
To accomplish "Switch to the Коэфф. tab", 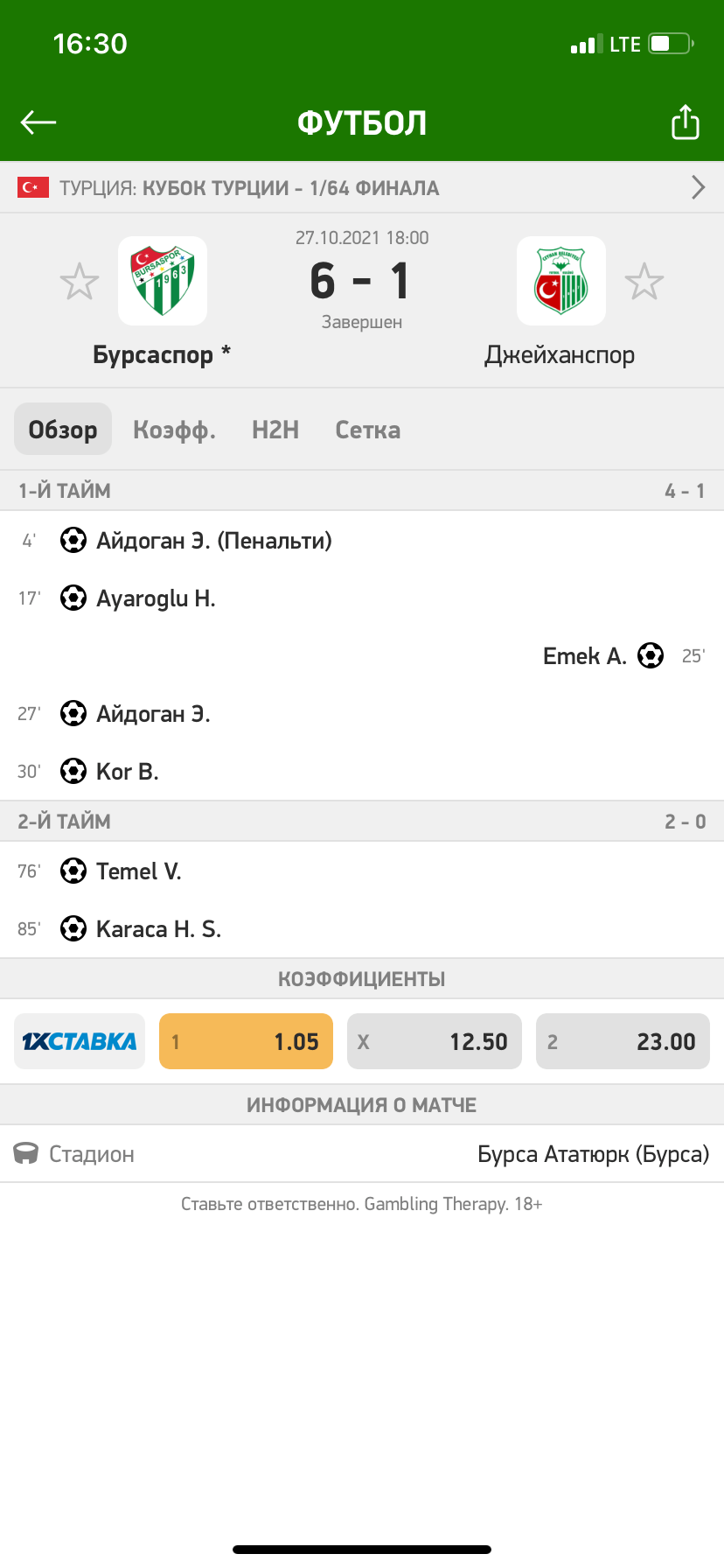I will [174, 430].
